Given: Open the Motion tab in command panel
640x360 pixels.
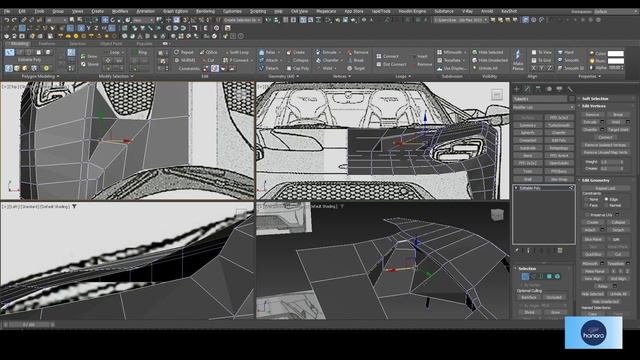Looking at the screenshot, I should [x=549, y=89].
